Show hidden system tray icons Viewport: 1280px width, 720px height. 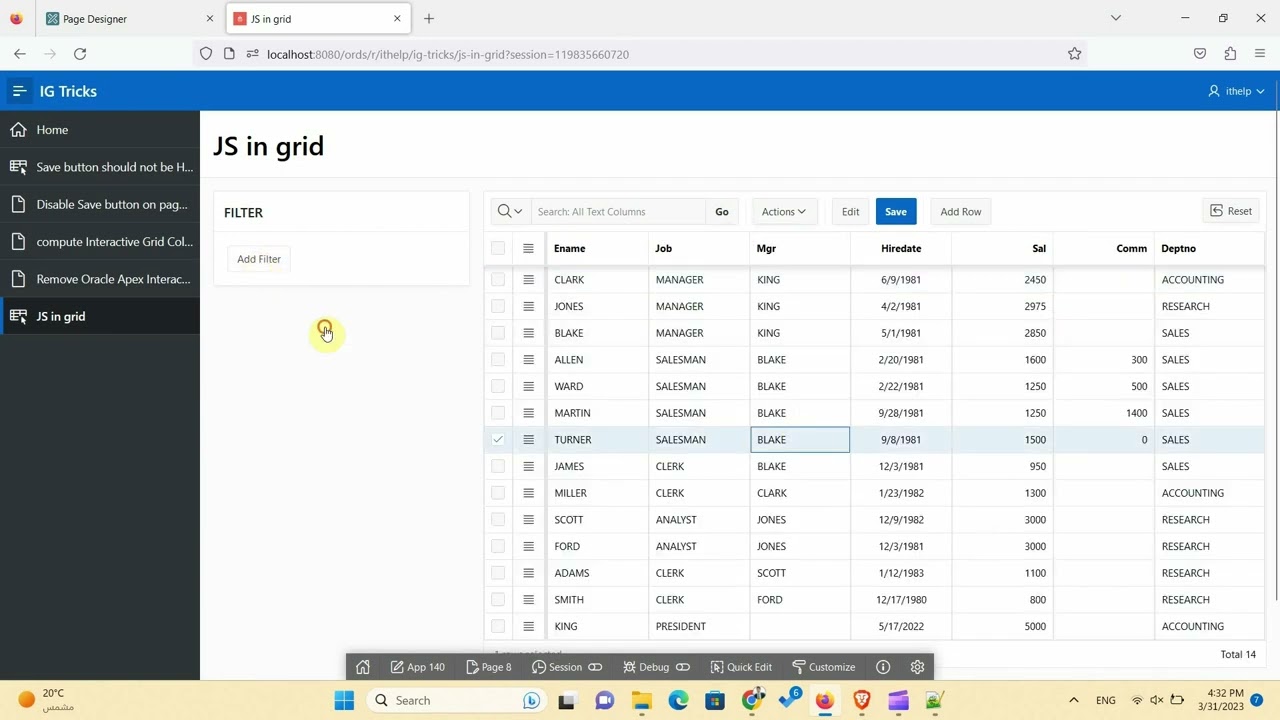[x=1074, y=700]
